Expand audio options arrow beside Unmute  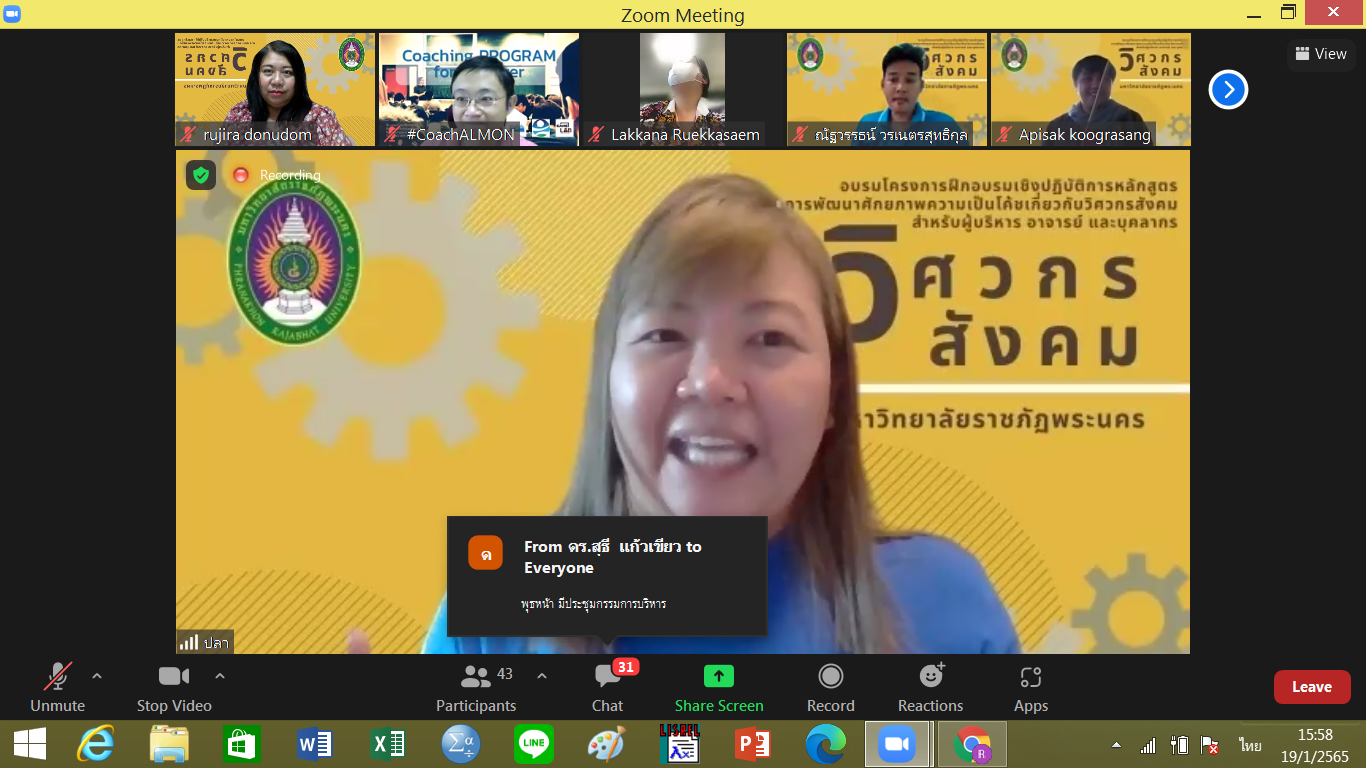pos(97,677)
